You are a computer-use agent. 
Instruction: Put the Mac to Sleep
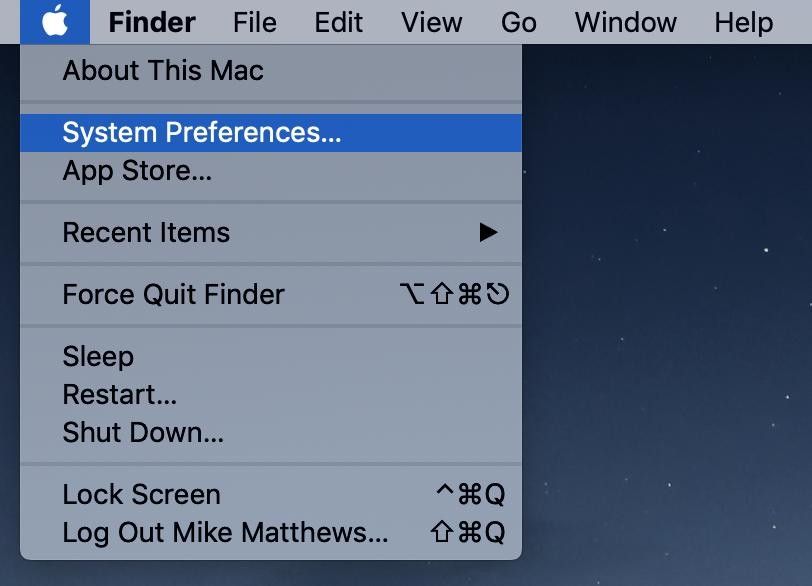[x=98, y=356]
